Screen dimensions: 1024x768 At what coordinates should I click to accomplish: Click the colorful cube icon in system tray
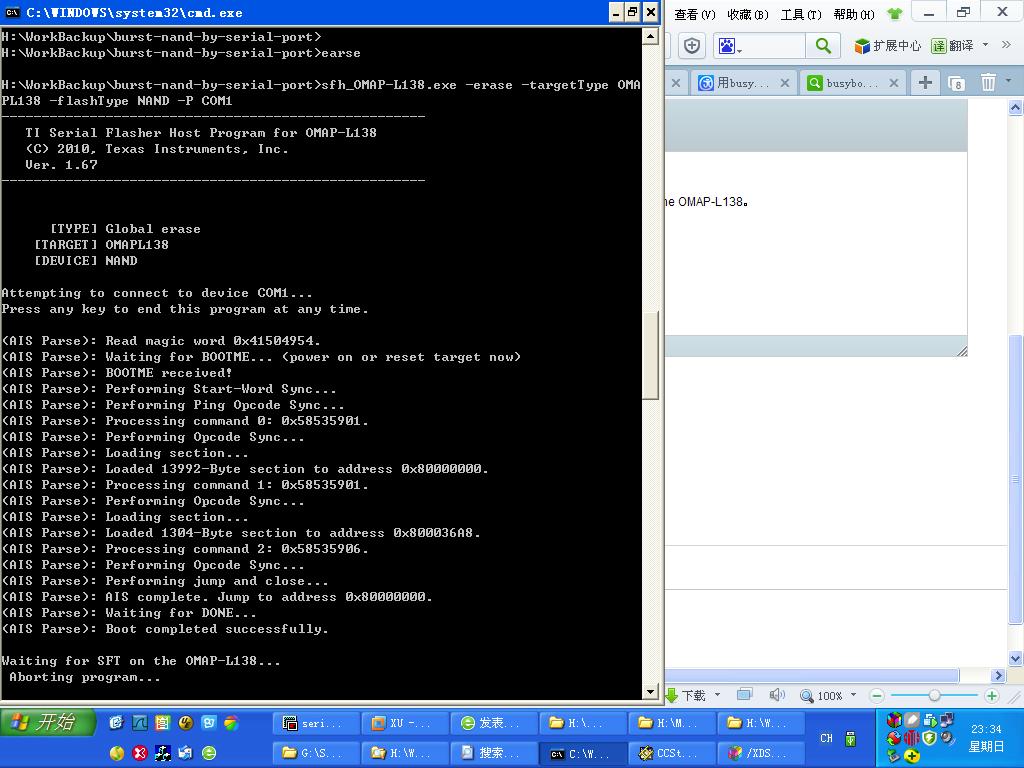click(894, 720)
